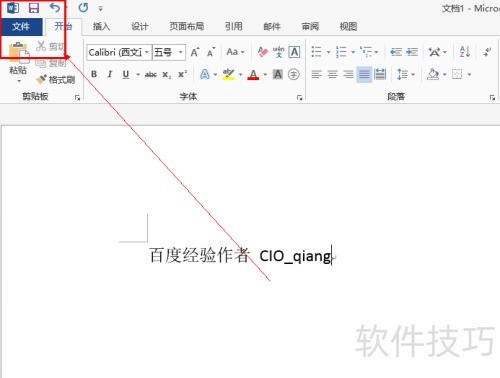Open the font color dropdown arrow
Viewport: 500px width, 378px height.
tap(265, 74)
